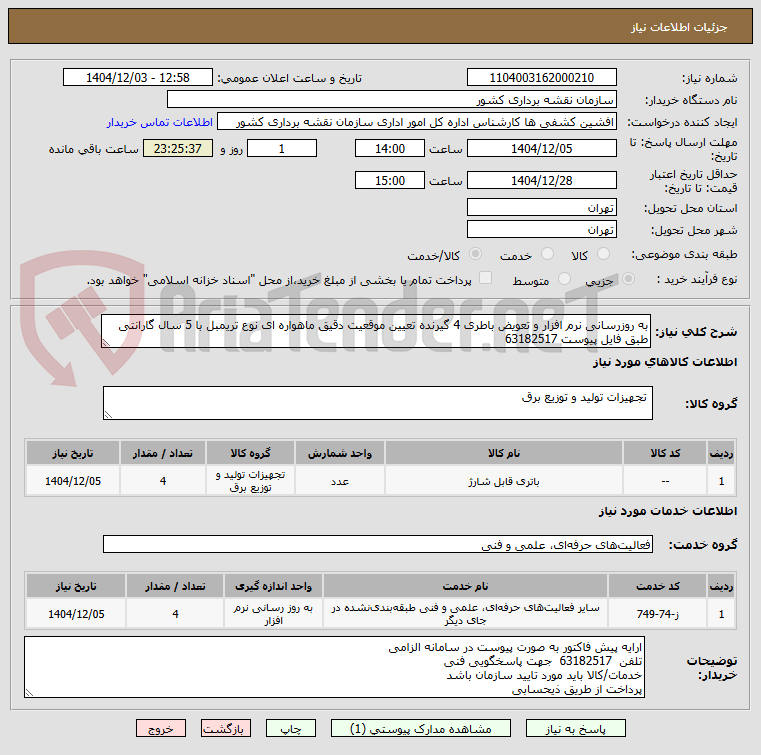Screen dimensions: 761x755
Task: Click the remaining time 23:25:37 field
Action: pyautogui.click(x=178, y=148)
